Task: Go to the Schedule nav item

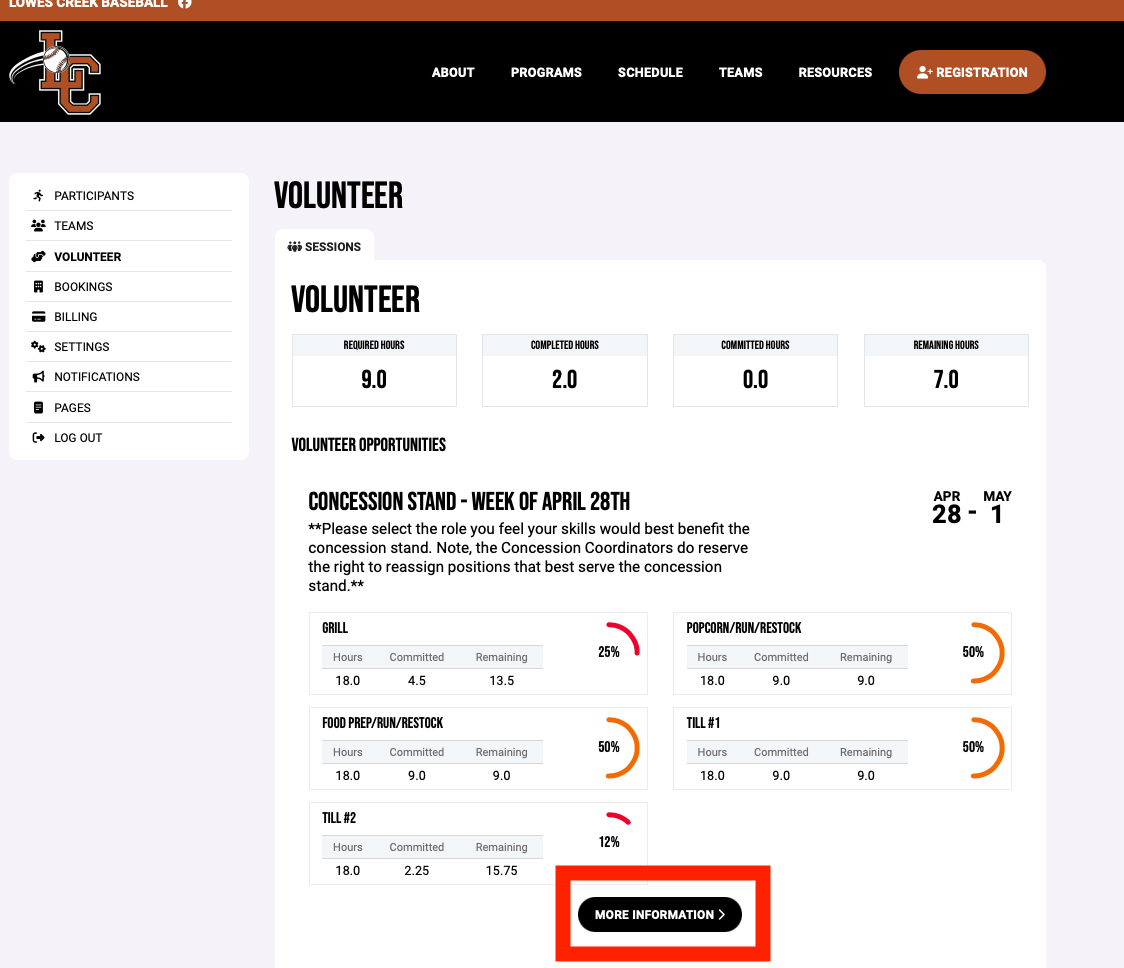Action: pos(650,72)
